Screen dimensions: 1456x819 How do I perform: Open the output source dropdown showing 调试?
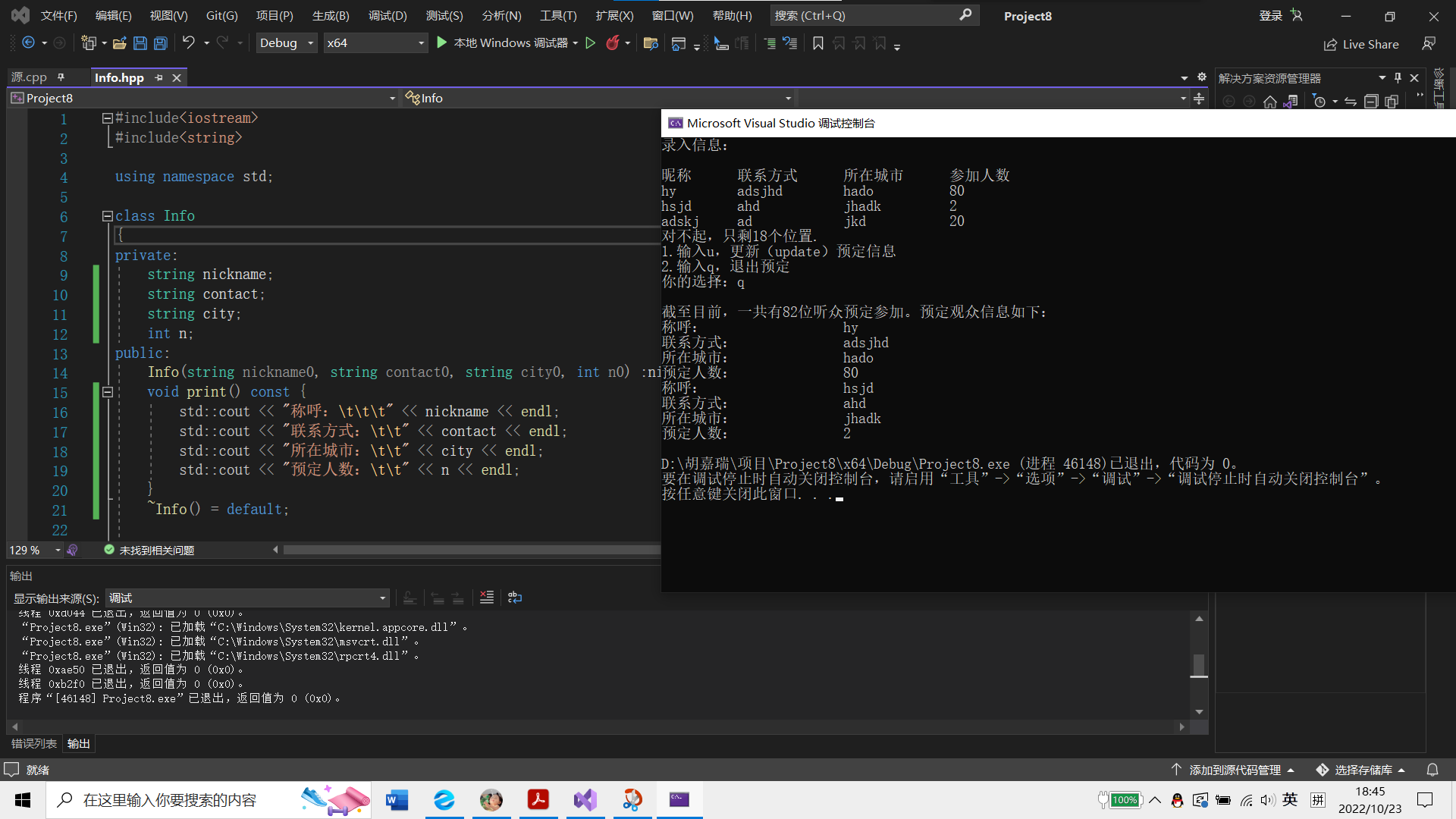[247, 598]
